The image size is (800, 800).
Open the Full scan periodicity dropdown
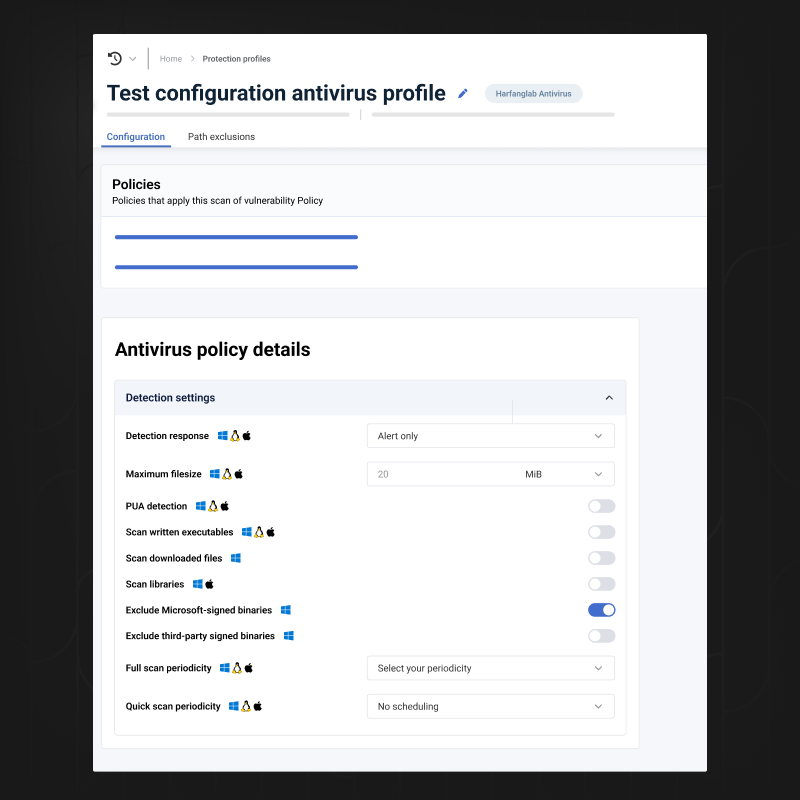pyautogui.click(x=490, y=668)
